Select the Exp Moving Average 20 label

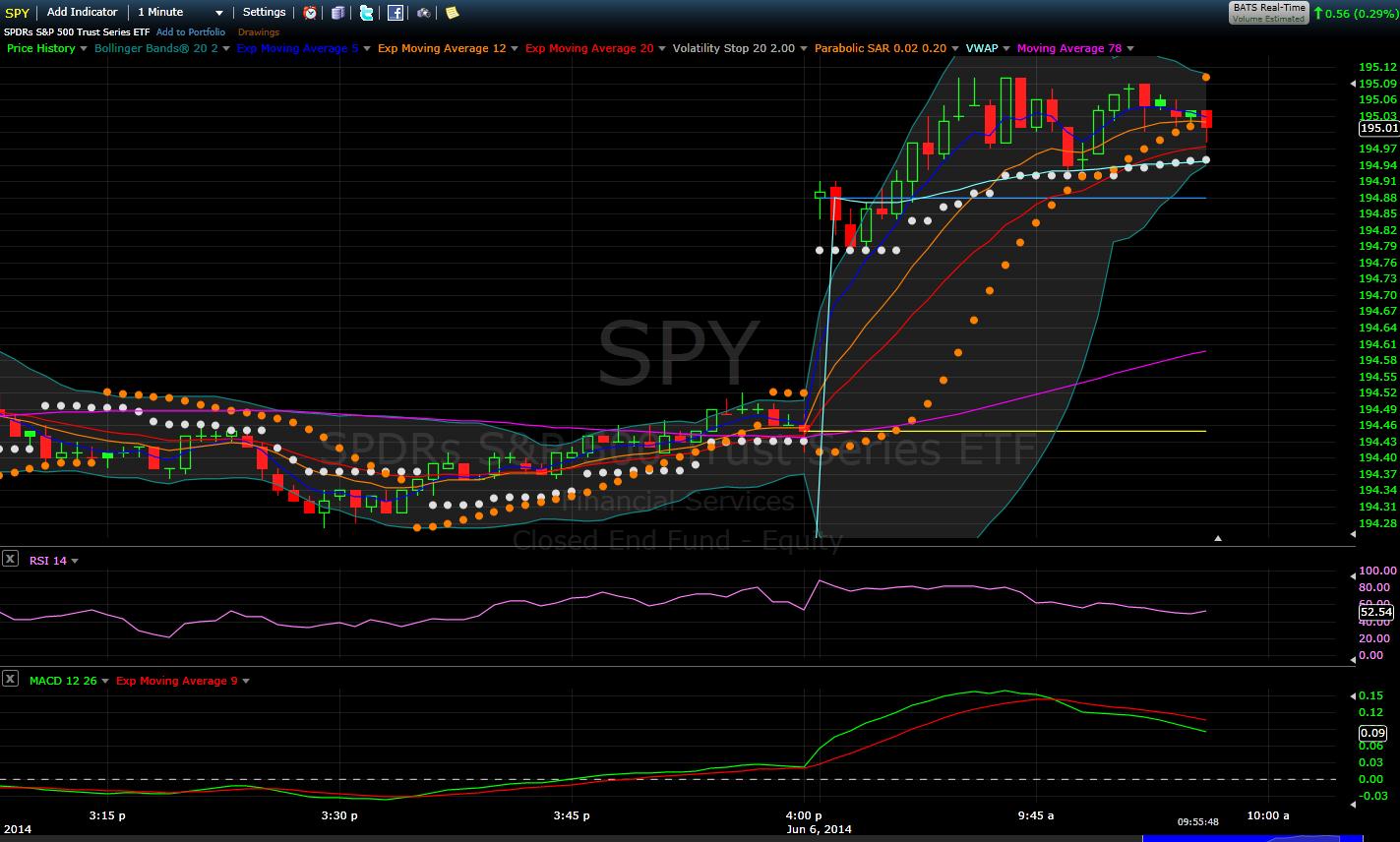coord(589,48)
